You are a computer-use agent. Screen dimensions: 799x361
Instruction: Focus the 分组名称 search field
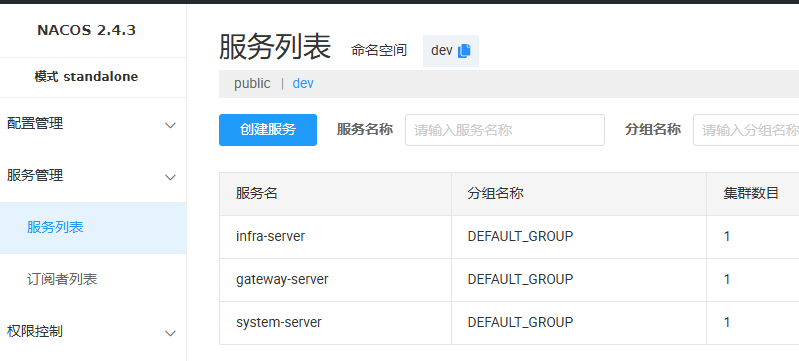(746, 130)
